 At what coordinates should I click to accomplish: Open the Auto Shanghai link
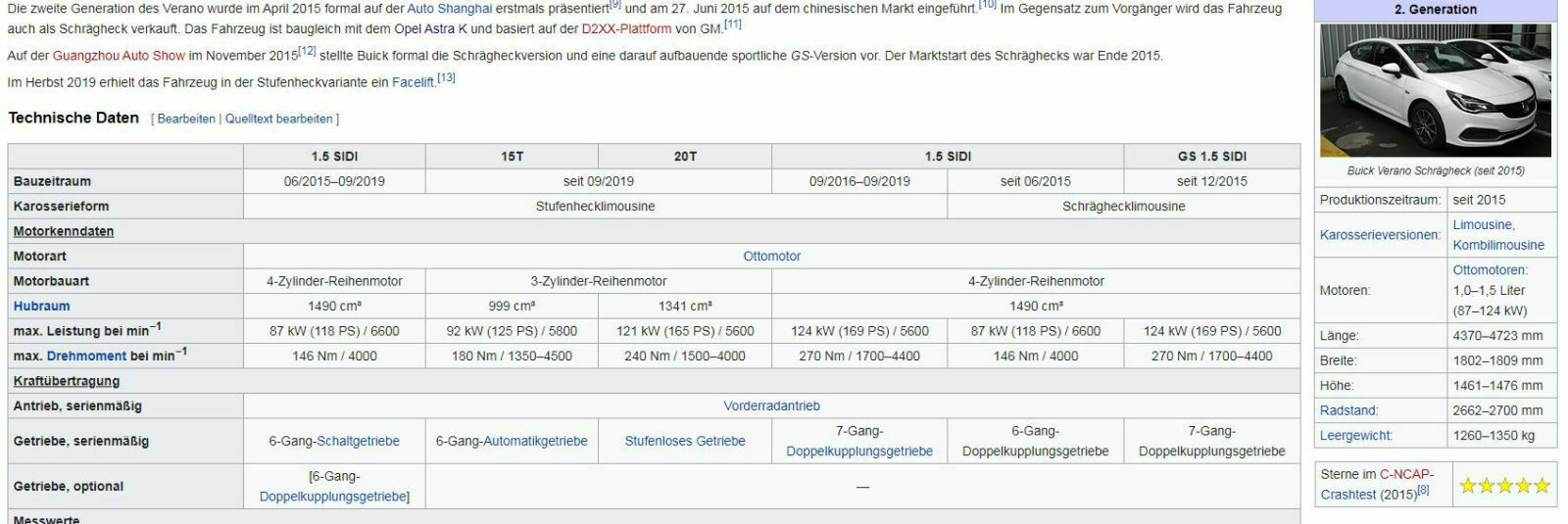(449, 9)
